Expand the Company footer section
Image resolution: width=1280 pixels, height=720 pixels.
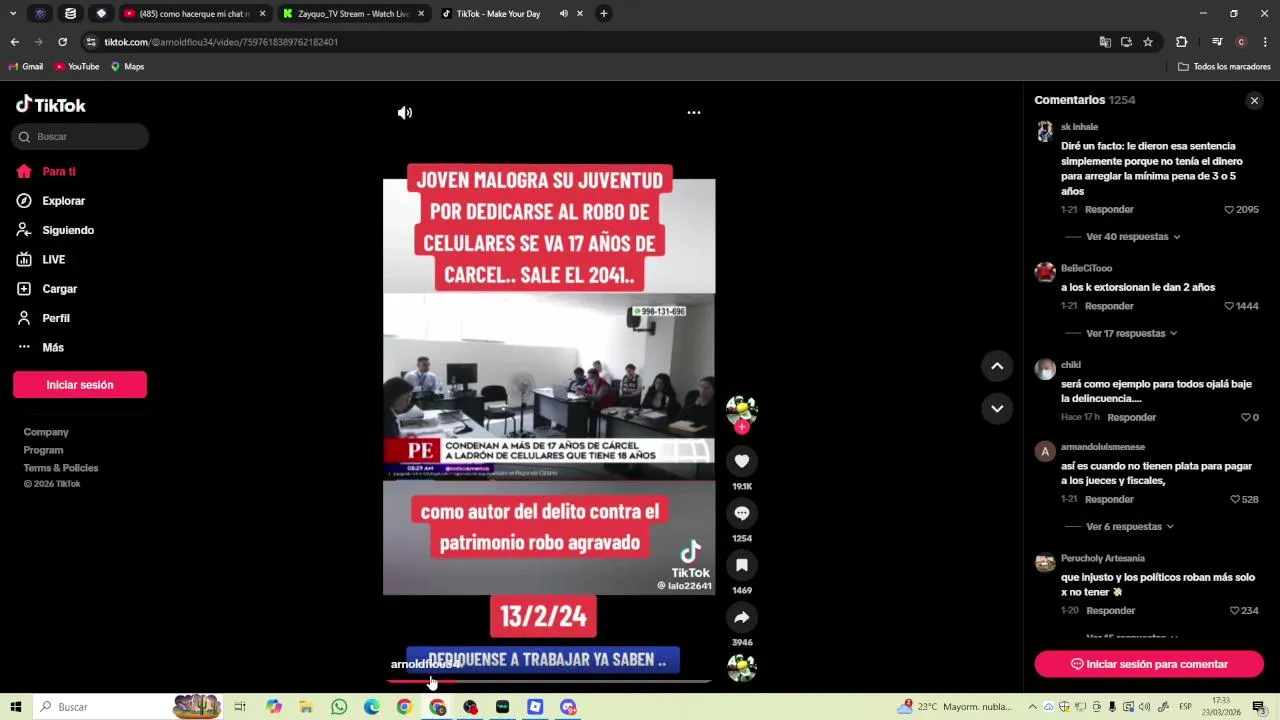pos(46,432)
